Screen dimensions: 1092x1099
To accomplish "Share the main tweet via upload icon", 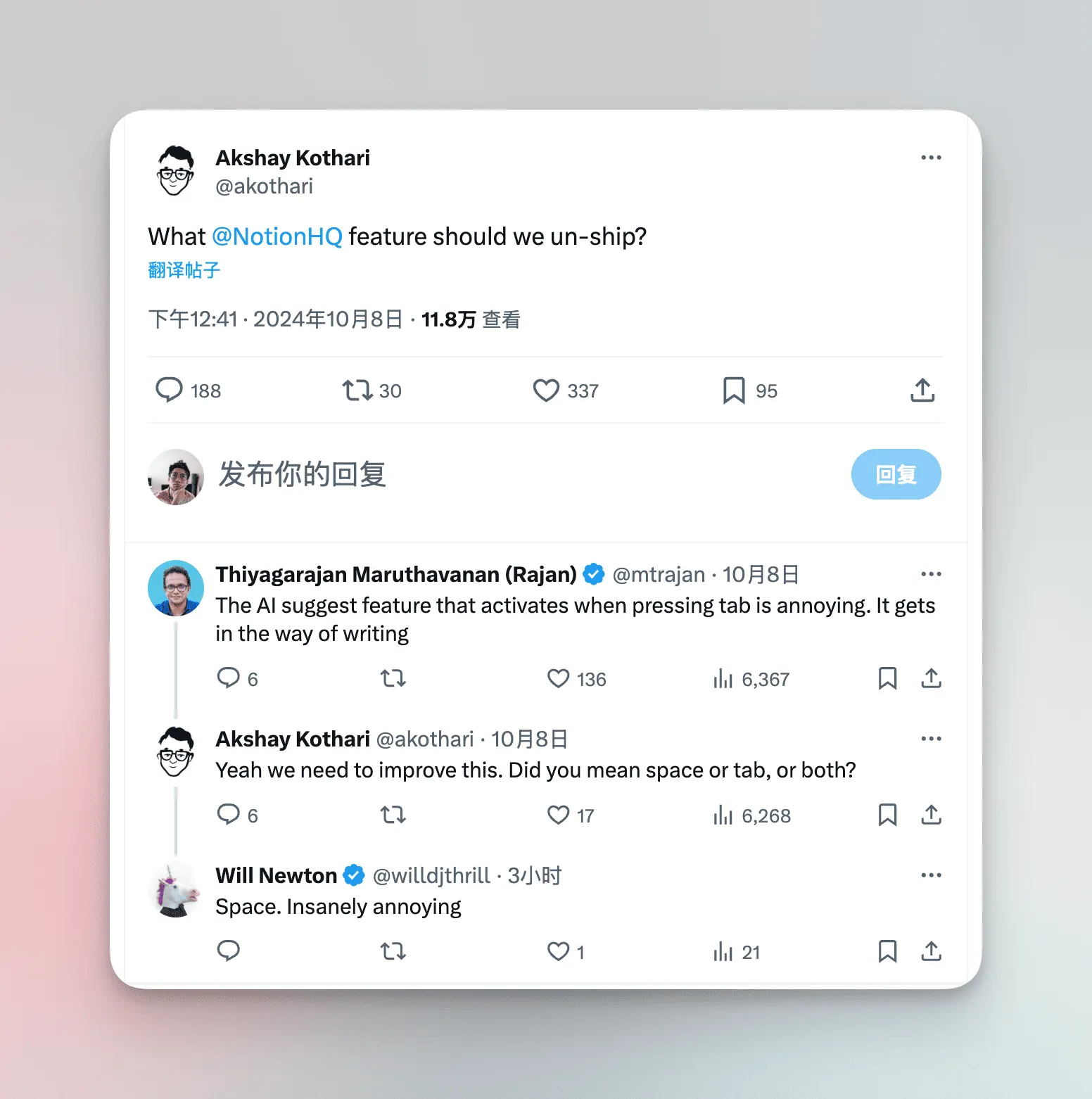I will pos(922,390).
